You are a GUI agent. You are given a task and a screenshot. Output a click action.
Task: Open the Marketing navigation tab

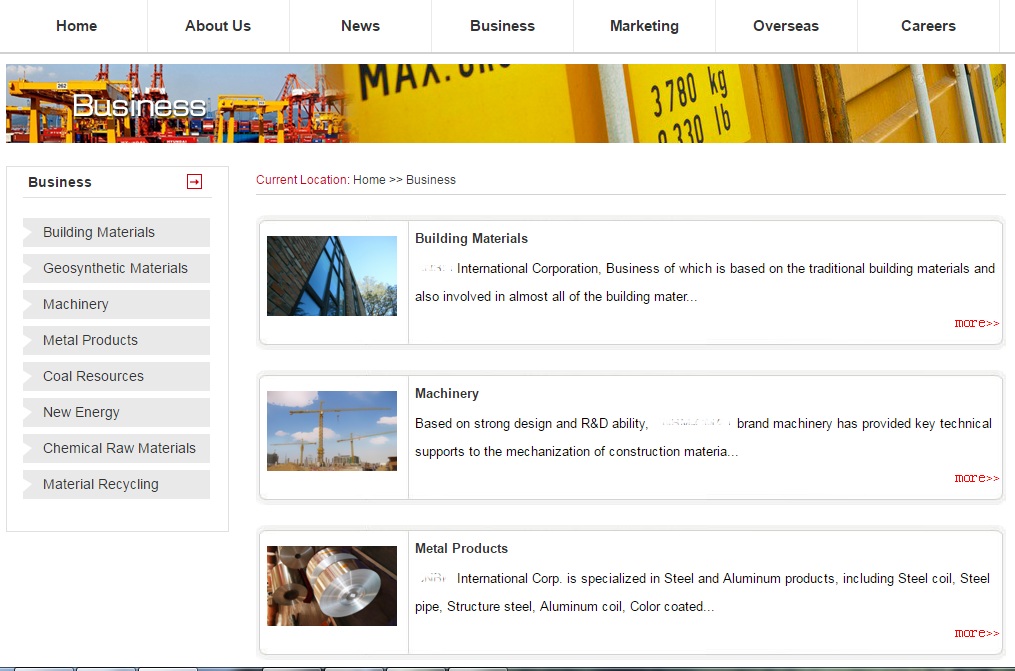pos(644,26)
